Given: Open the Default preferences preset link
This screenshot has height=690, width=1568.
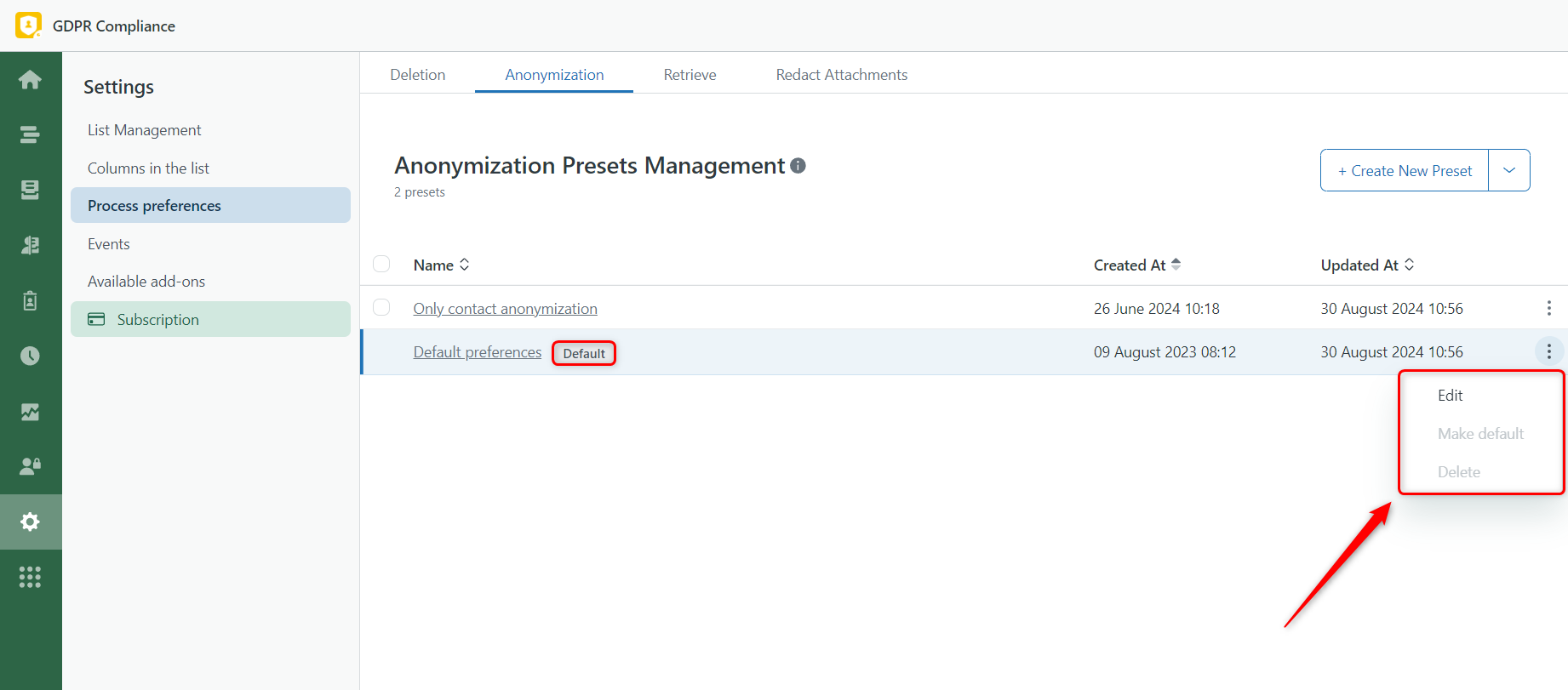Looking at the screenshot, I should pyautogui.click(x=478, y=352).
